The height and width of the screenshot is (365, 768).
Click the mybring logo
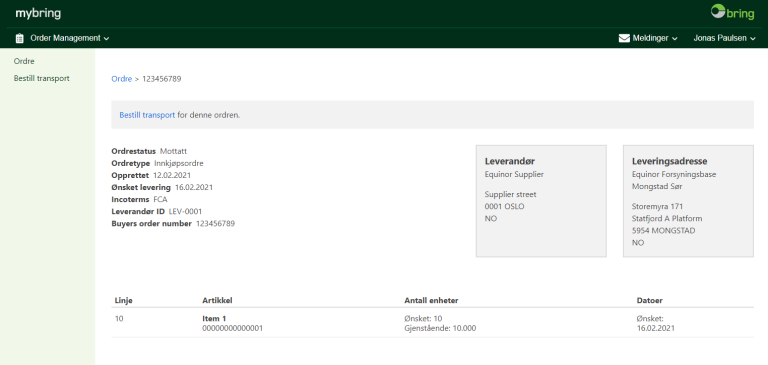(x=38, y=13)
